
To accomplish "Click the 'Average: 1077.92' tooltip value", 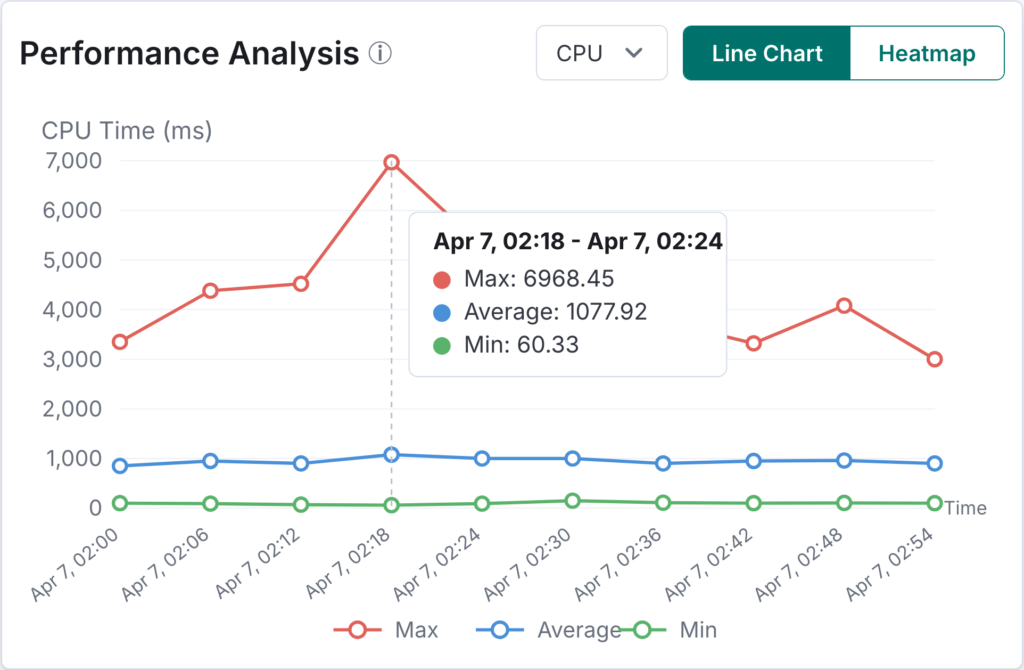I will (x=555, y=312).
